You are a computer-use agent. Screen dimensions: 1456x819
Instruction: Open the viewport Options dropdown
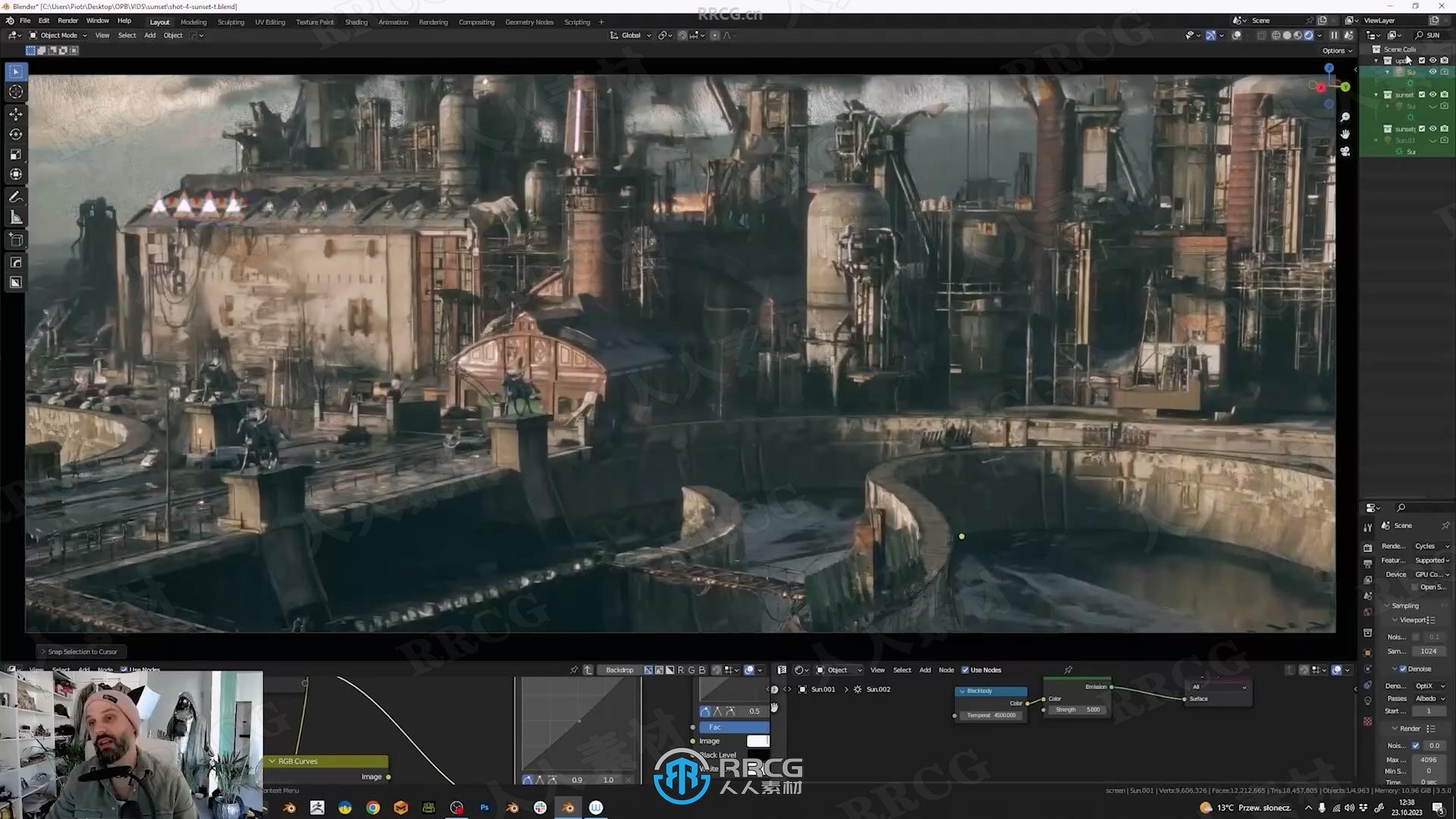click(1337, 51)
